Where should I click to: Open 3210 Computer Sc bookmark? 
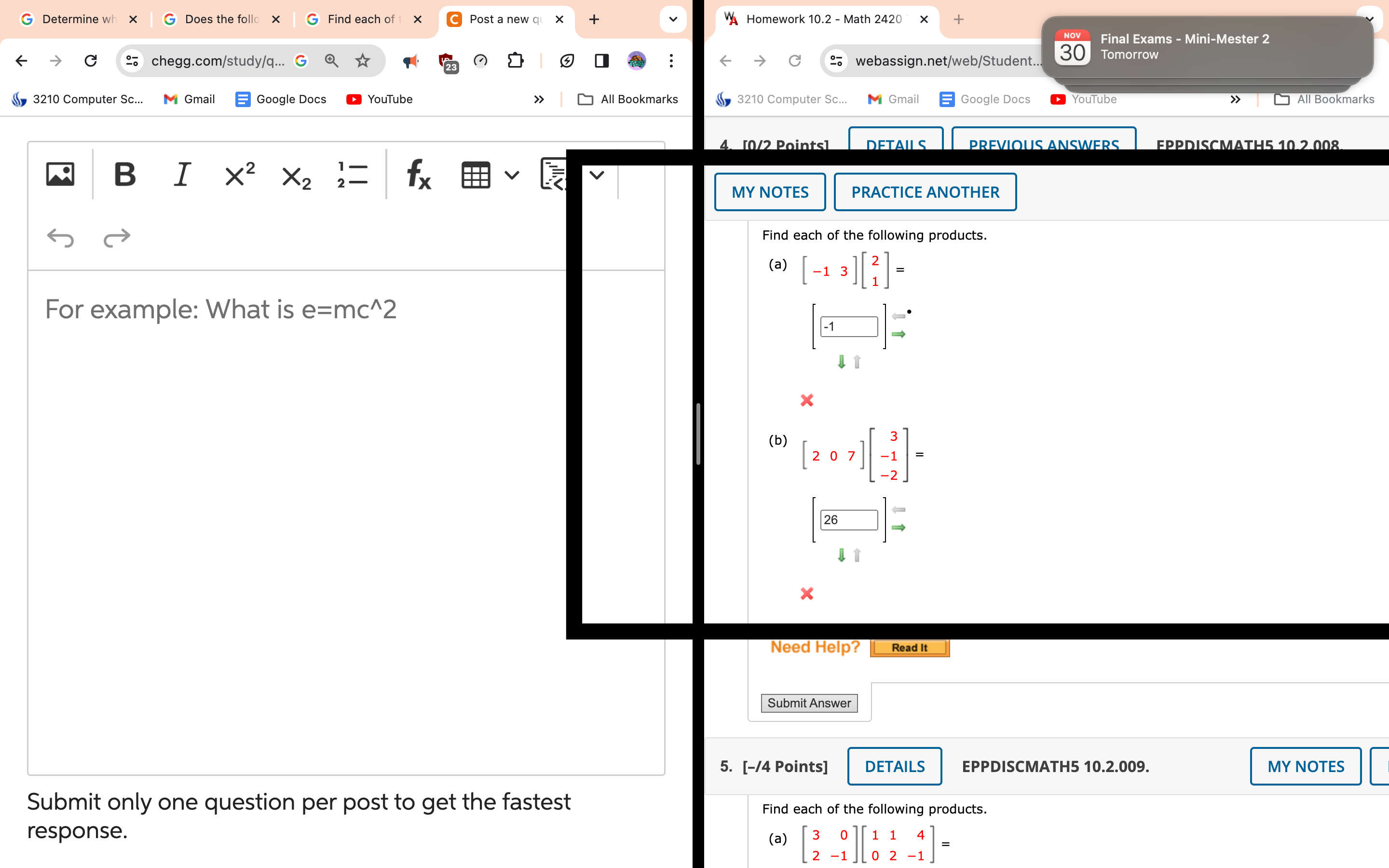(78, 99)
